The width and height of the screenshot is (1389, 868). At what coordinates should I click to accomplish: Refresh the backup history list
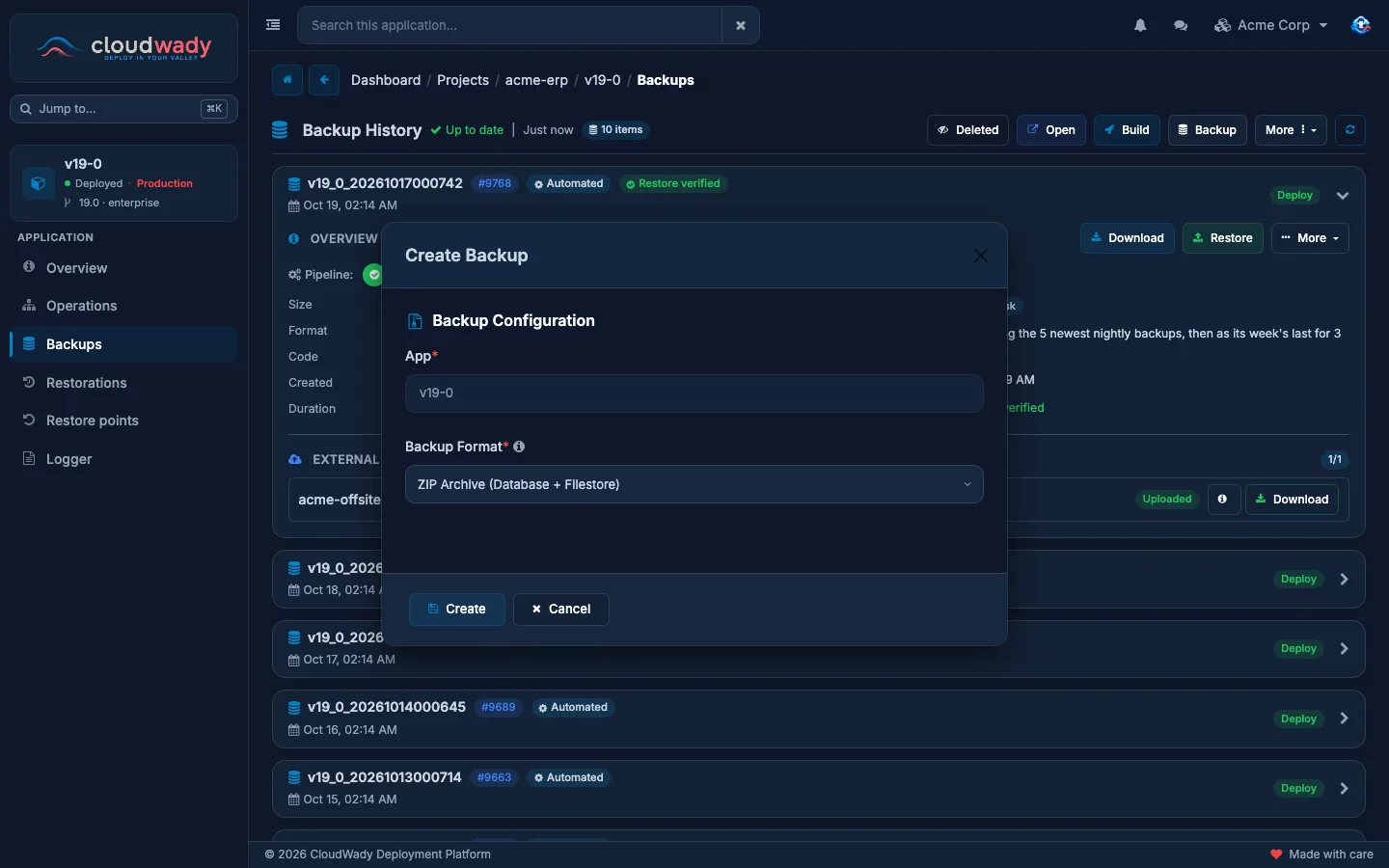[x=1350, y=130]
